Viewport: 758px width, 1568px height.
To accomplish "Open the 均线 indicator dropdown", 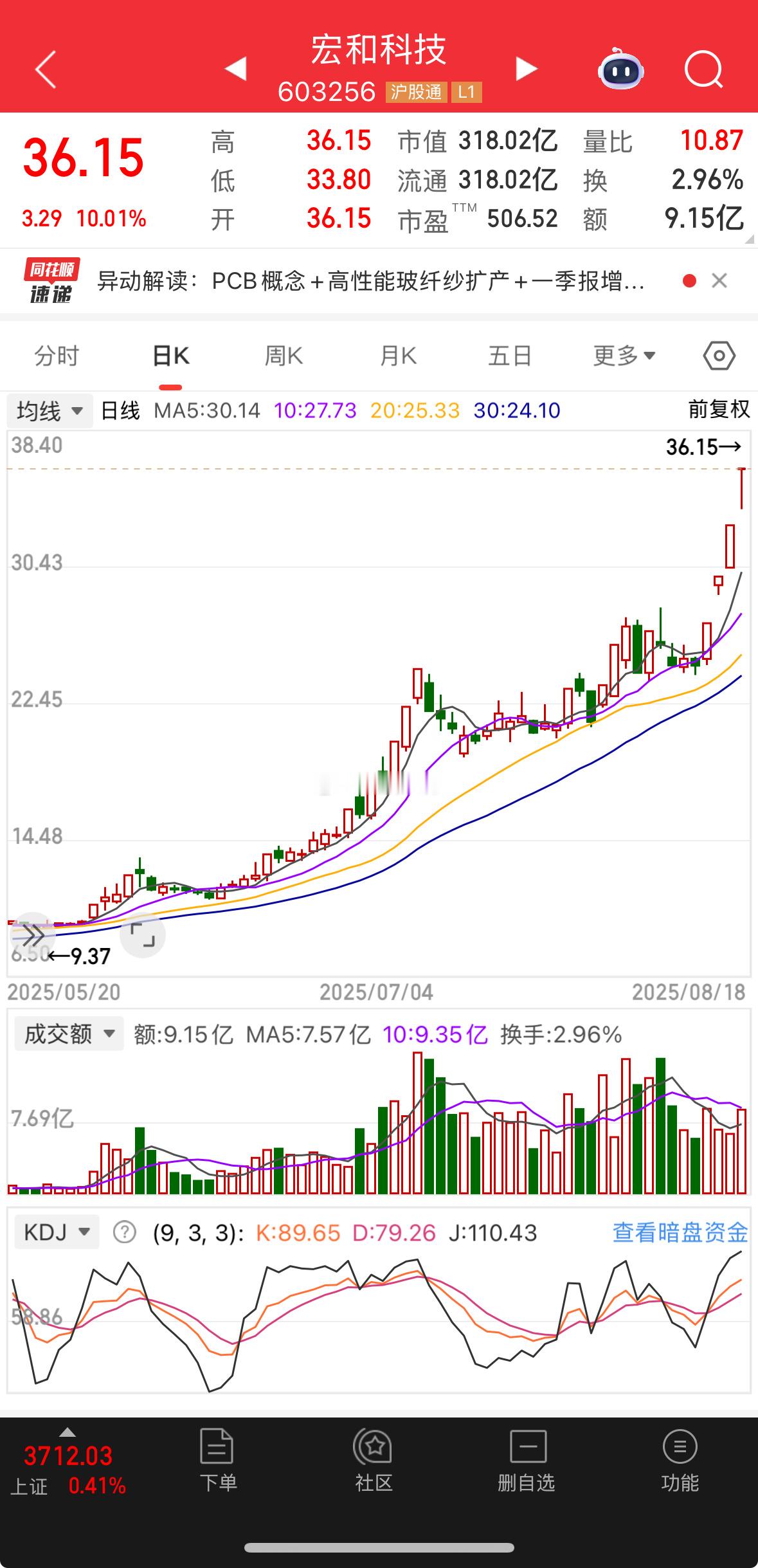I will tap(50, 411).
